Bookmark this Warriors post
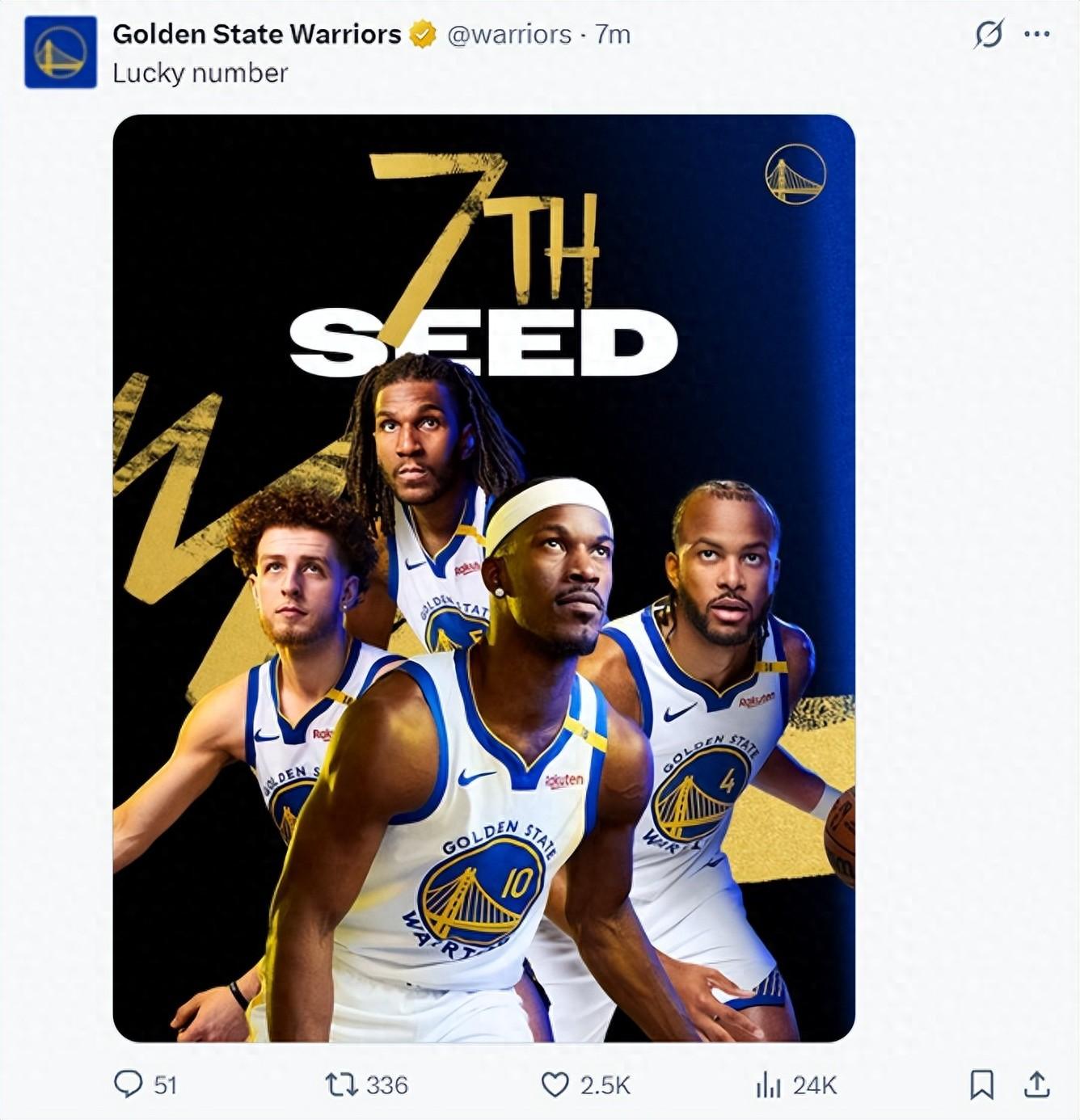The image size is (1080, 1120). [x=981, y=1084]
